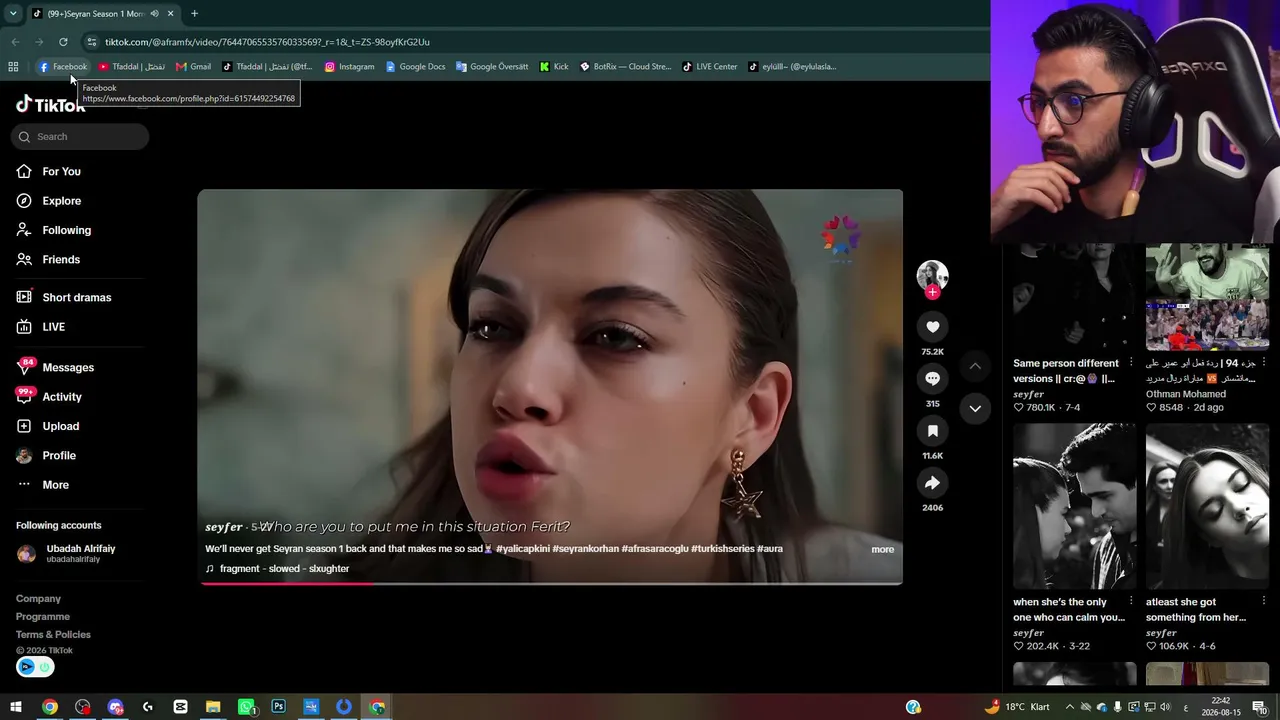This screenshot has height=720, width=1280.
Task: Expand the Company footer section
Action: tap(38, 599)
